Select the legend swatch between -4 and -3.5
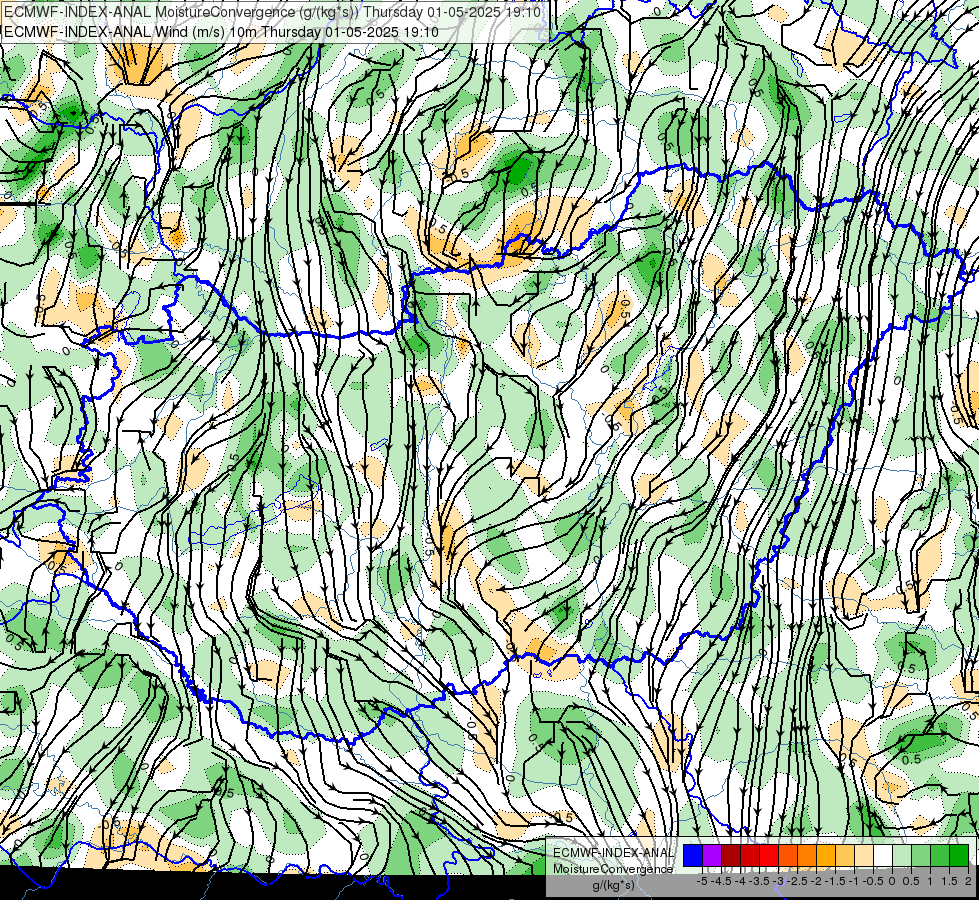This screenshot has width=979, height=900. [750, 856]
